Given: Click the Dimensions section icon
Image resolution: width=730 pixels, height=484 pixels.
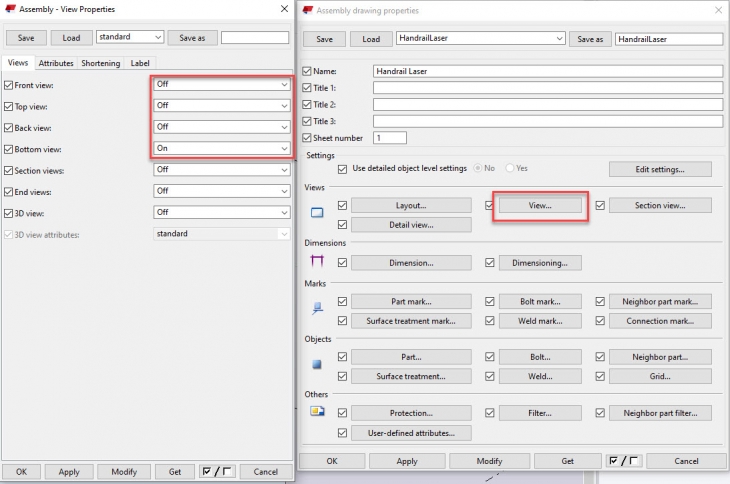Looking at the screenshot, I should pos(317,262).
